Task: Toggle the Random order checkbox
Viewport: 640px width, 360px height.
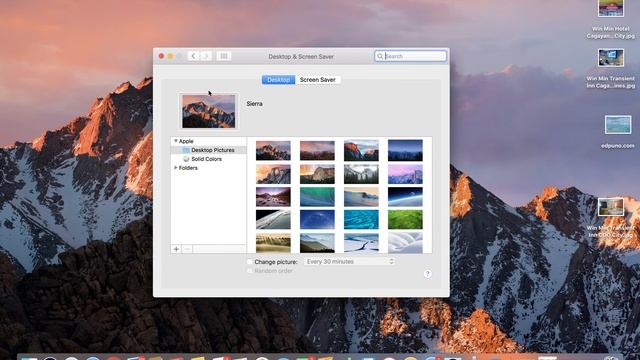Action: (249, 271)
